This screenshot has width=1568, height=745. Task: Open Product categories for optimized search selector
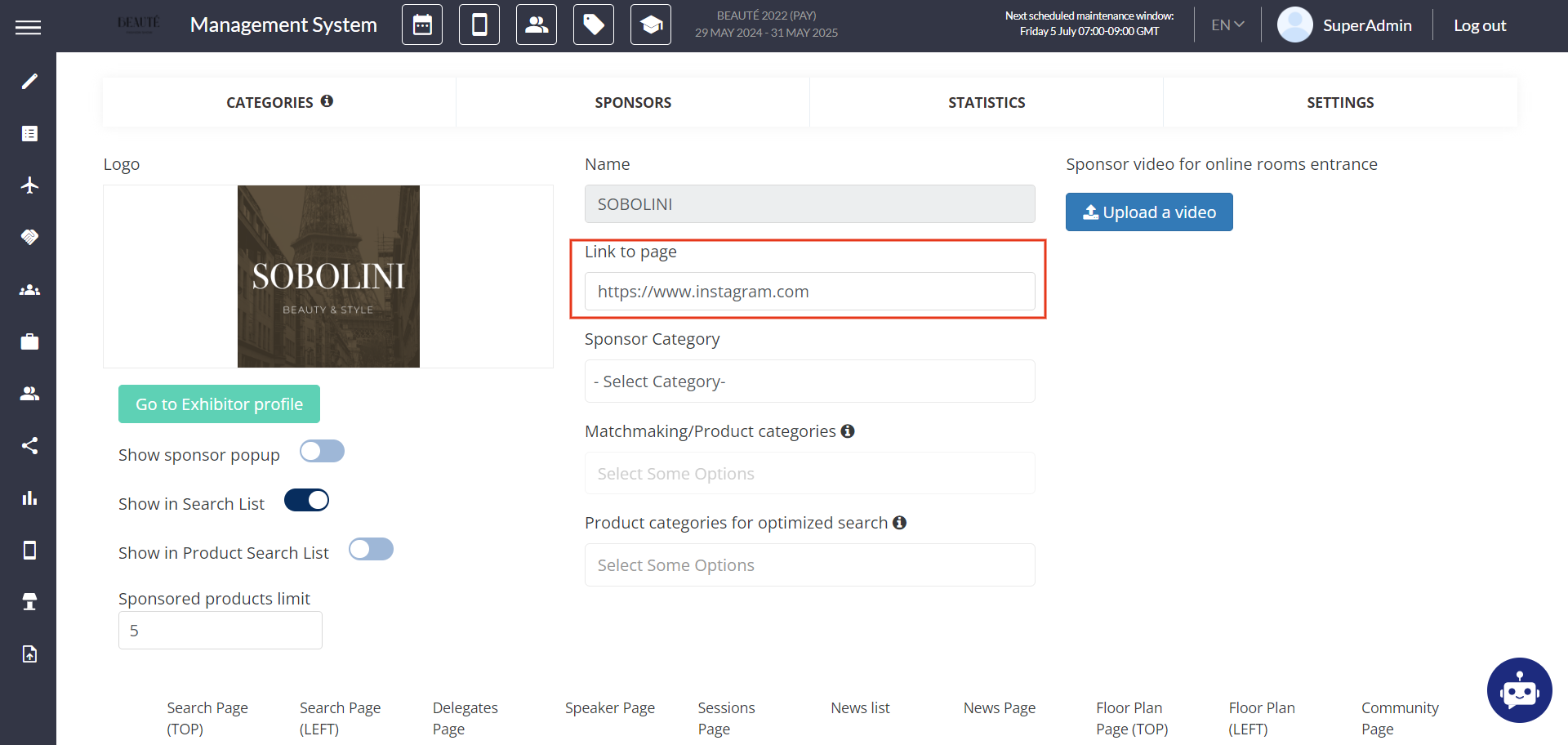click(809, 564)
